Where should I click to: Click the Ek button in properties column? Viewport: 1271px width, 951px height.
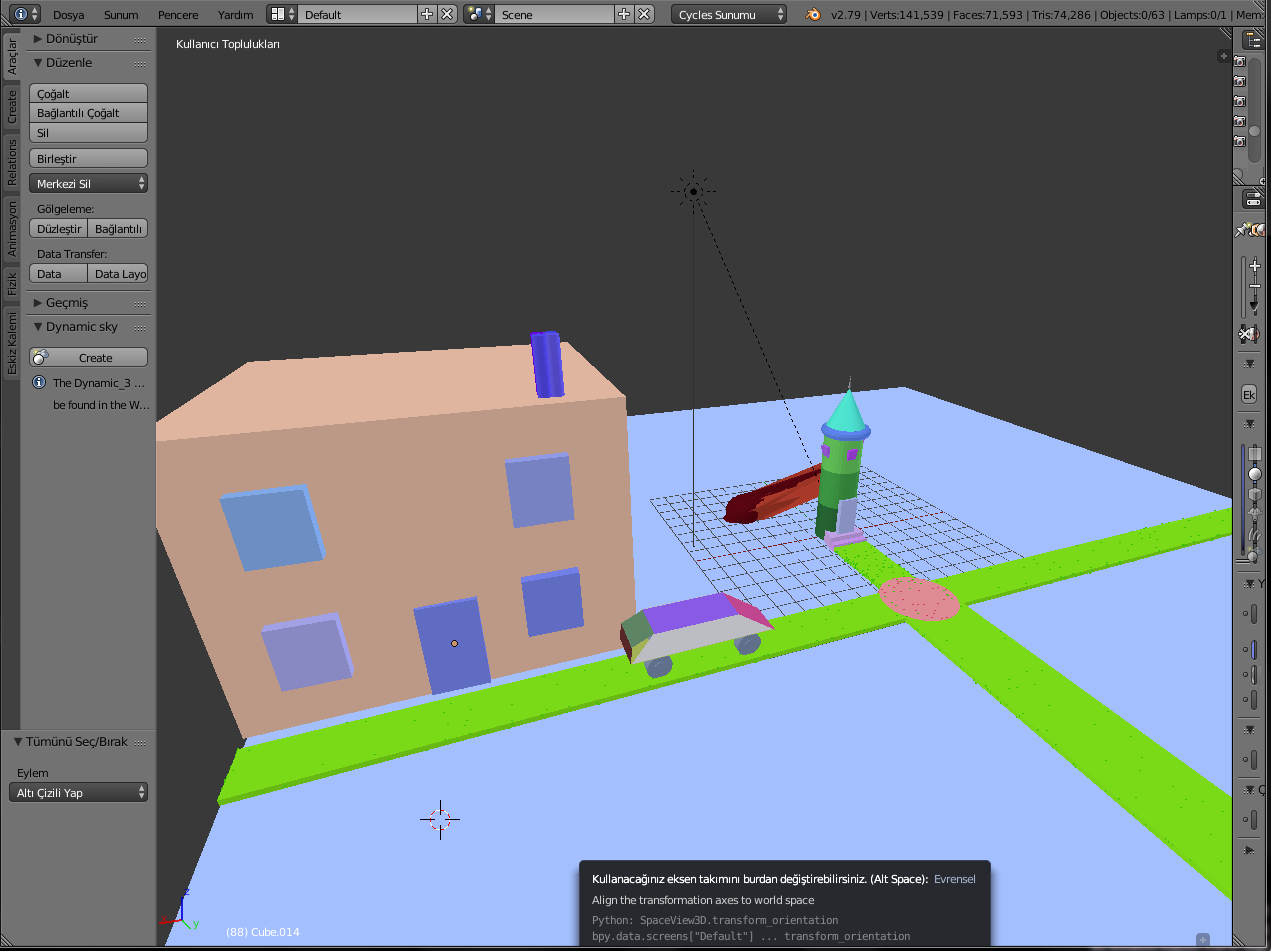coord(1249,394)
